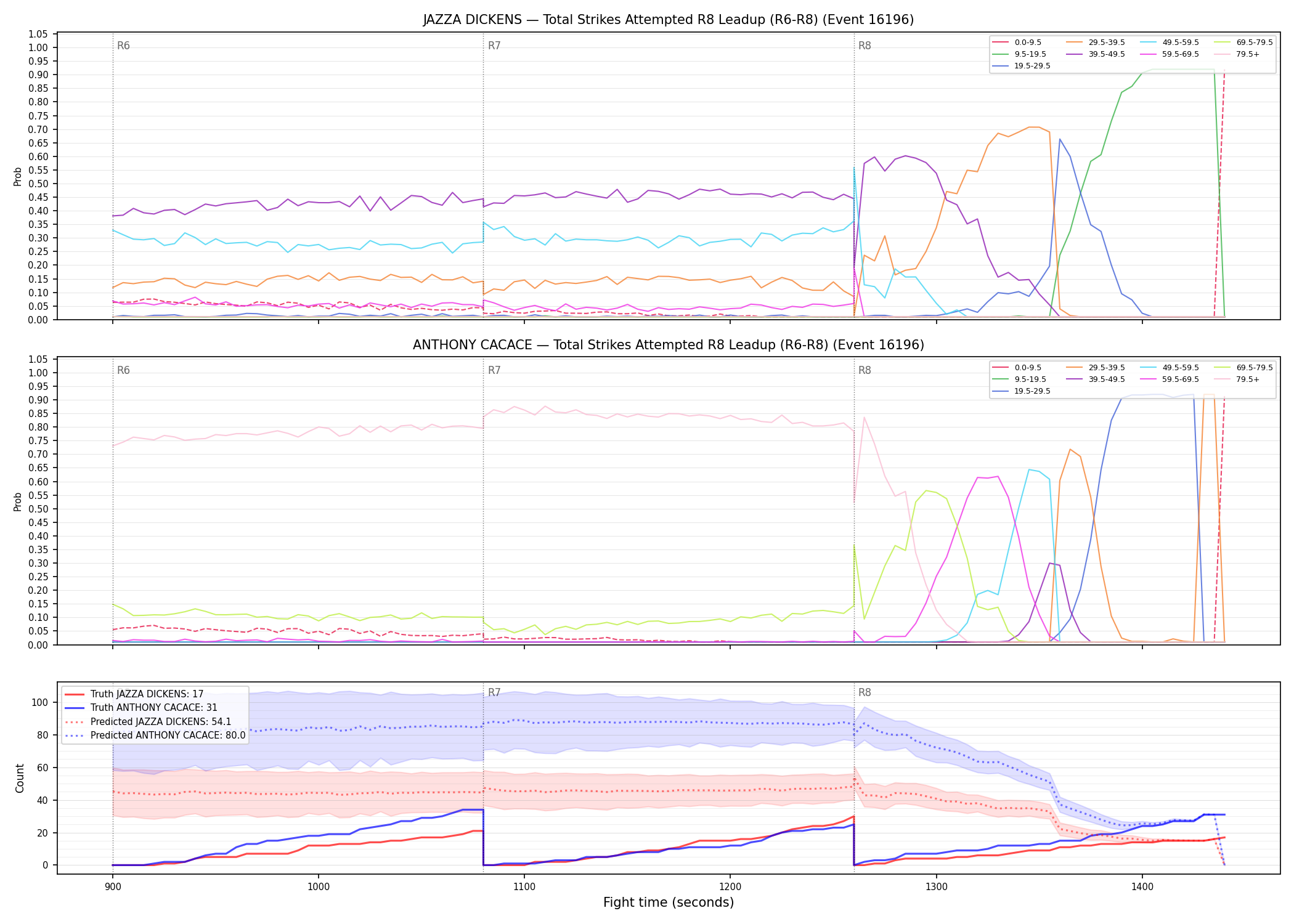Screen dimensions: 1294x924
Task: Click the 1000 x-axis tick label
Action: click(318, 887)
